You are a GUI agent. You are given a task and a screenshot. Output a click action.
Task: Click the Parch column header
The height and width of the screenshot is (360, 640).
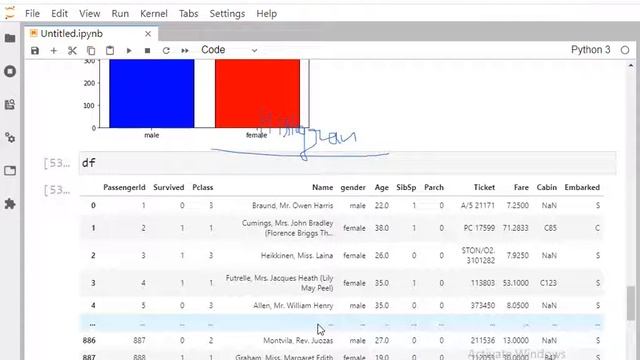coord(434,187)
